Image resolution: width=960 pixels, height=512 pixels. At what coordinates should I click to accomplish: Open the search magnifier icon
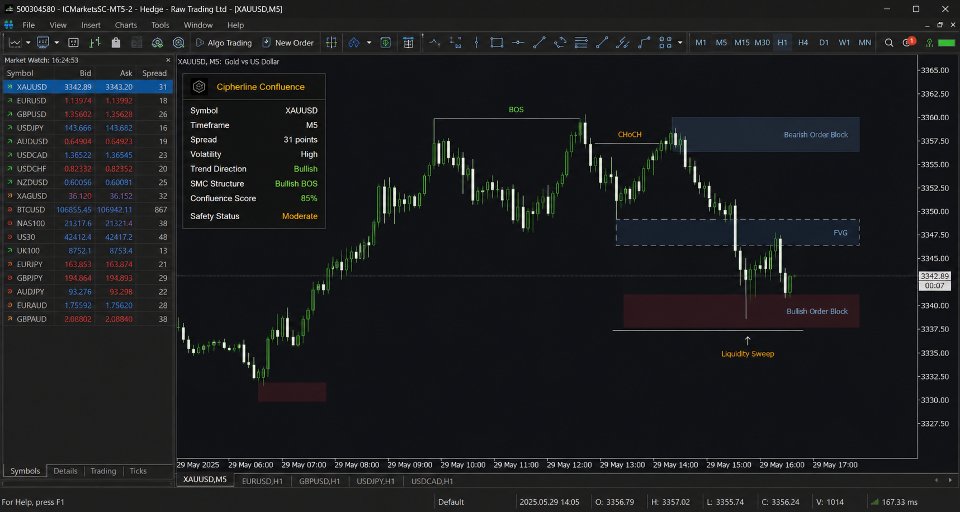889,43
